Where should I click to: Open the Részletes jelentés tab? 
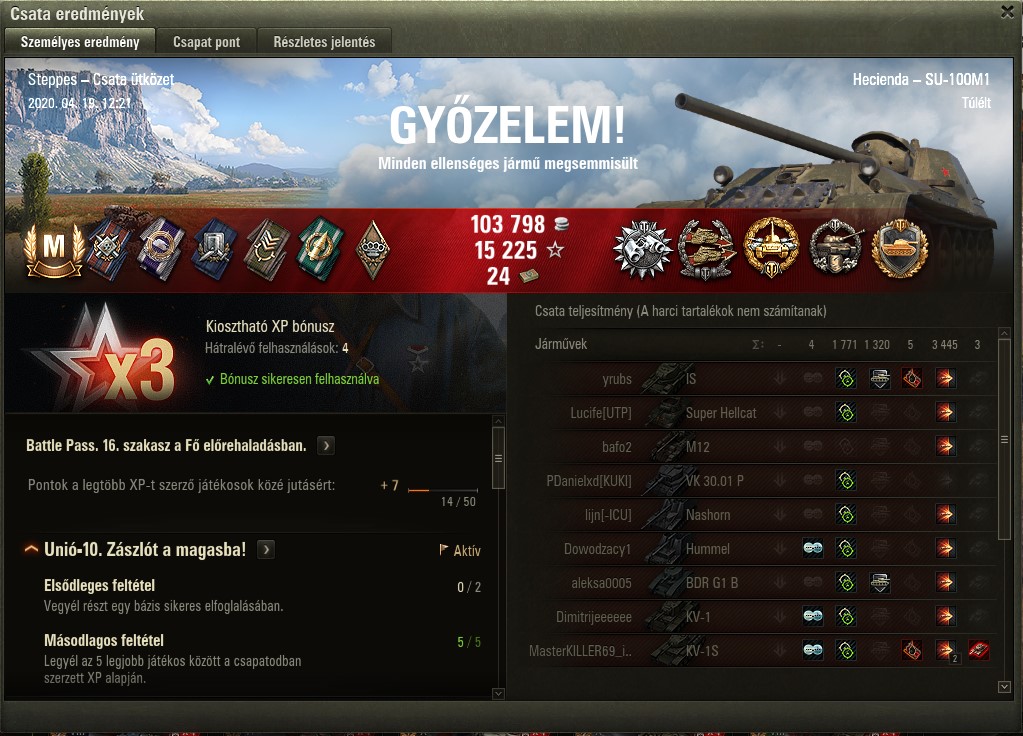click(x=324, y=42)
